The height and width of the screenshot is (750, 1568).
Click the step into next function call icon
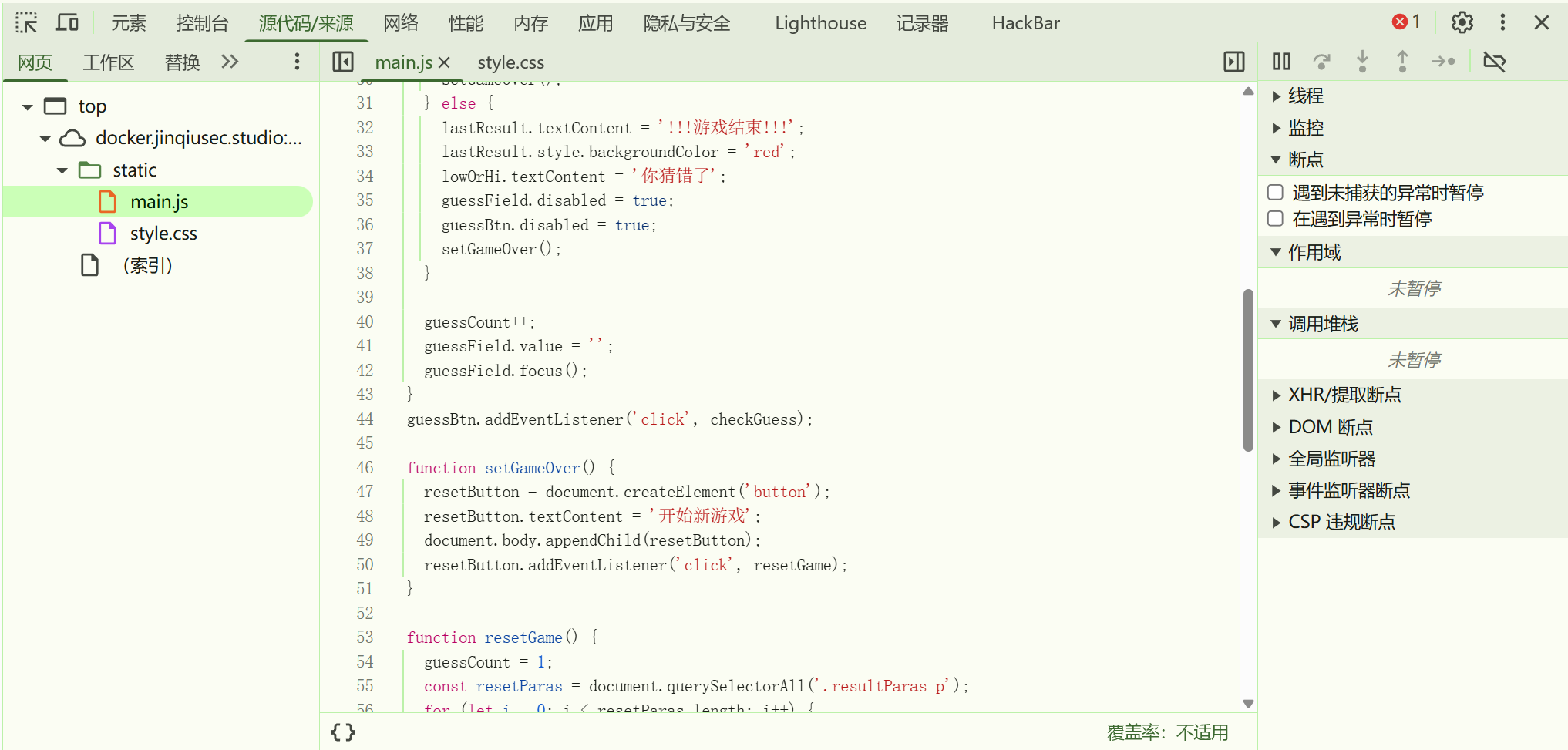(1363, 61)
